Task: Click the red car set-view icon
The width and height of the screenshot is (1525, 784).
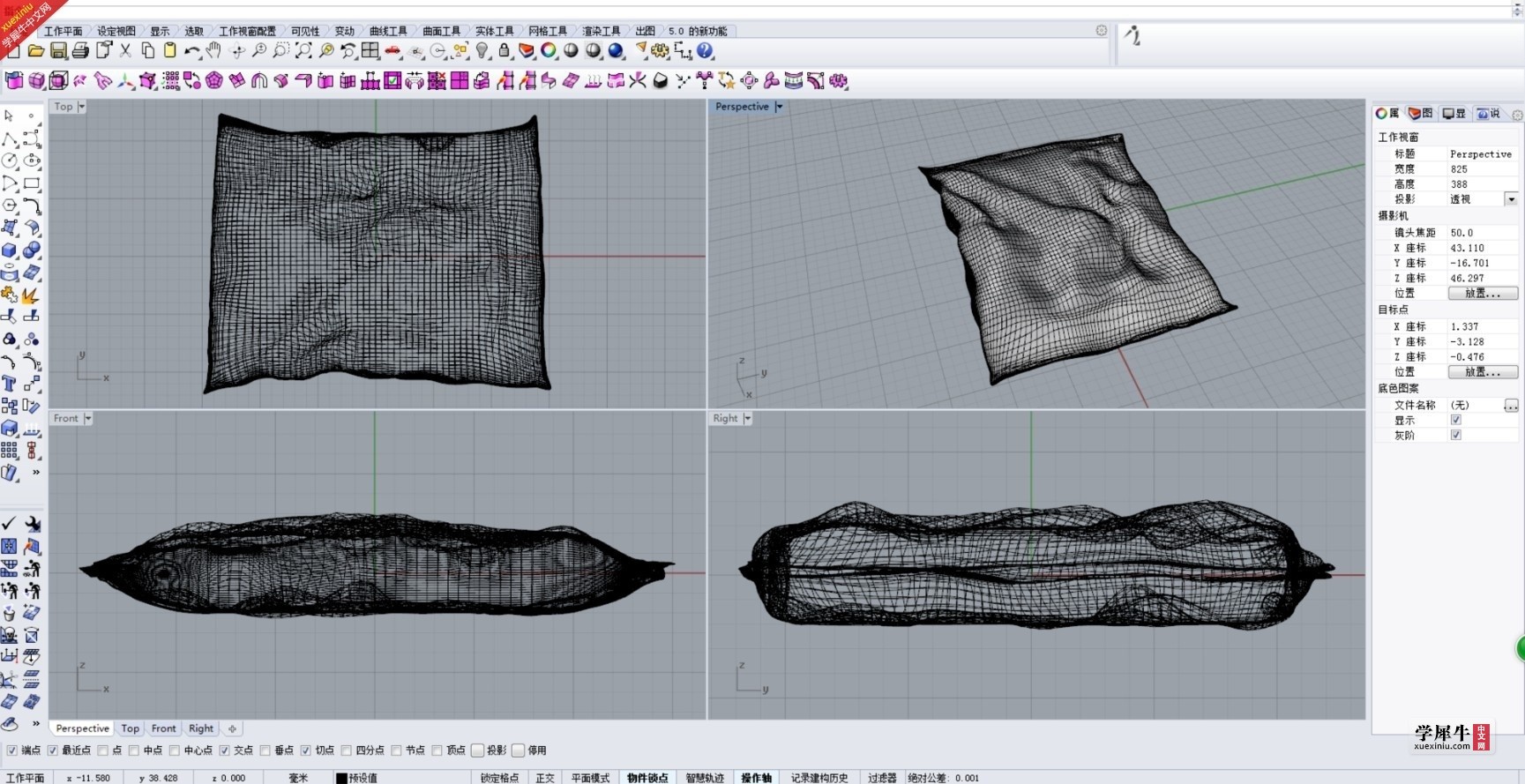Action: pos(393,51)
